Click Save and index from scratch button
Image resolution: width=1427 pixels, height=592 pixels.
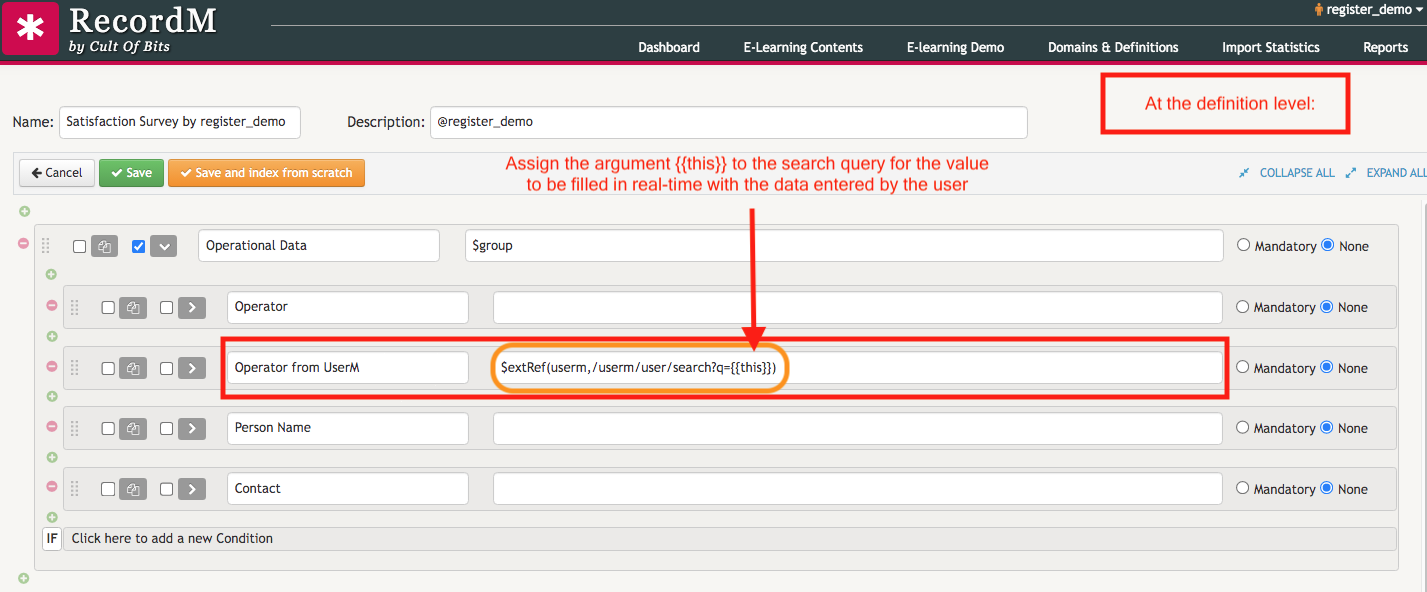[266, 173]
